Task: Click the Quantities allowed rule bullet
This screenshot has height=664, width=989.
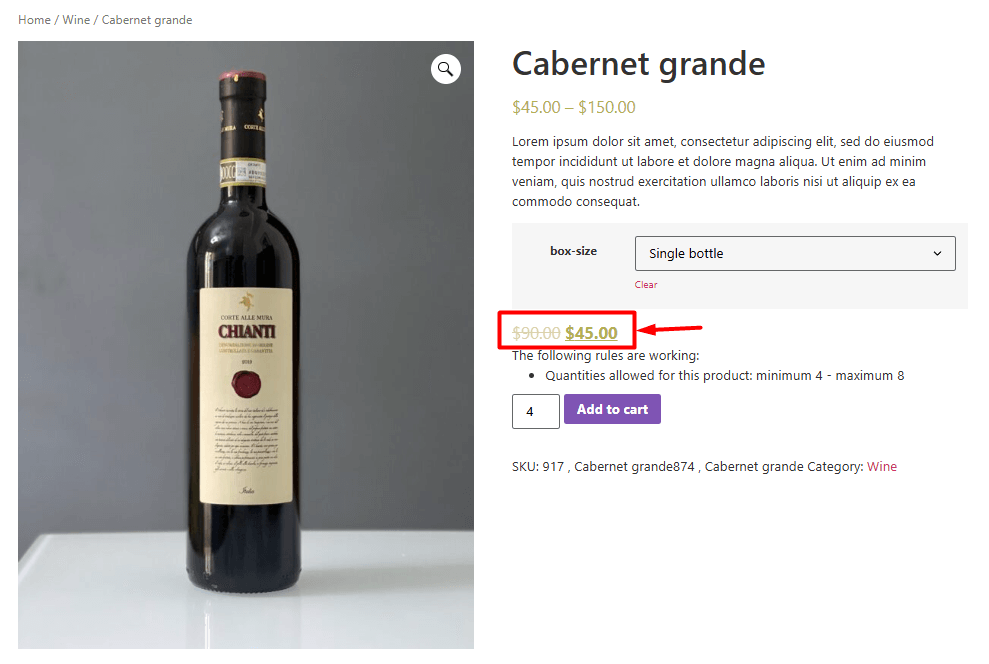Action: point(724,376)
